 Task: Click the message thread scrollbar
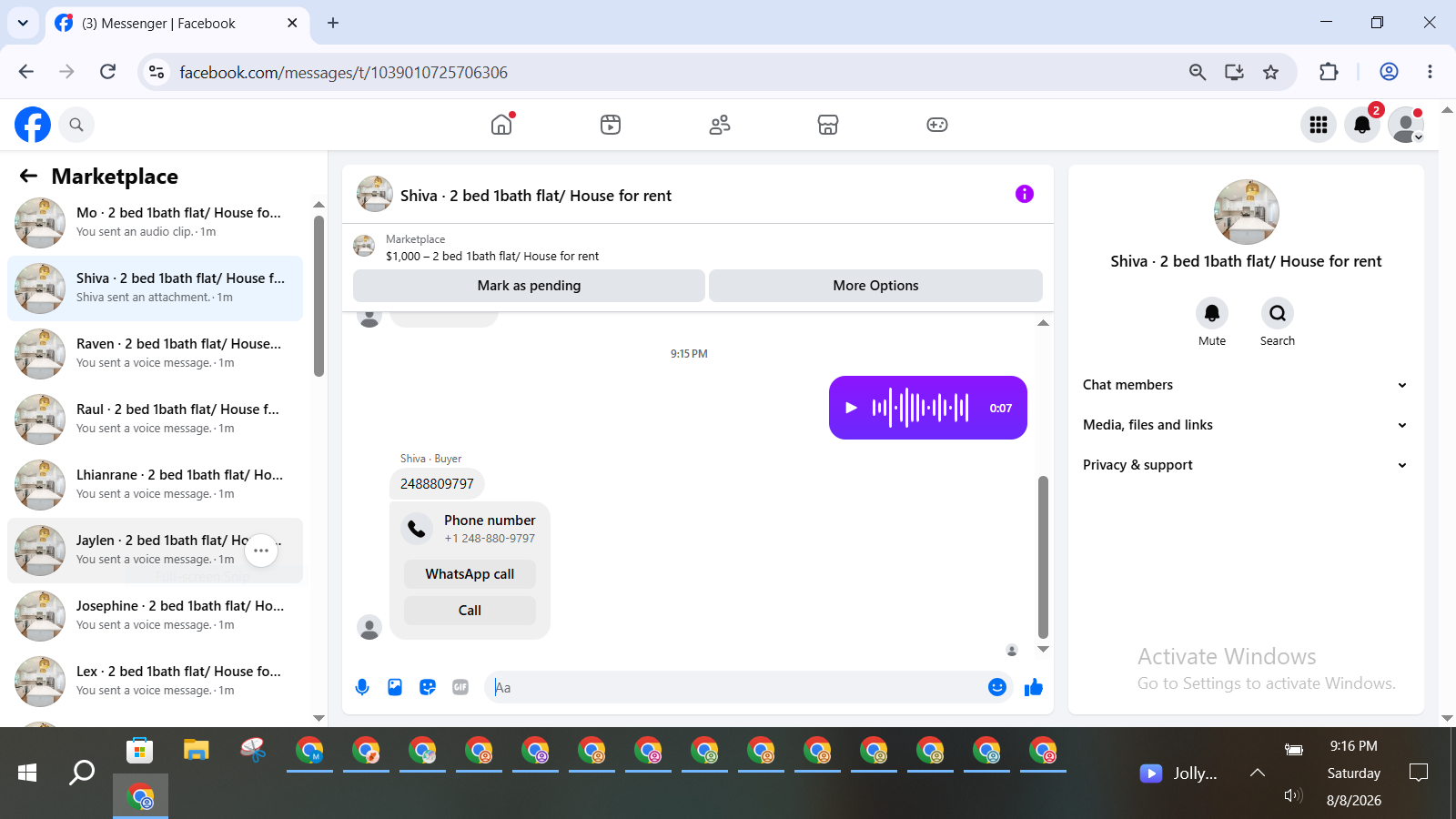pos(1043,557)
